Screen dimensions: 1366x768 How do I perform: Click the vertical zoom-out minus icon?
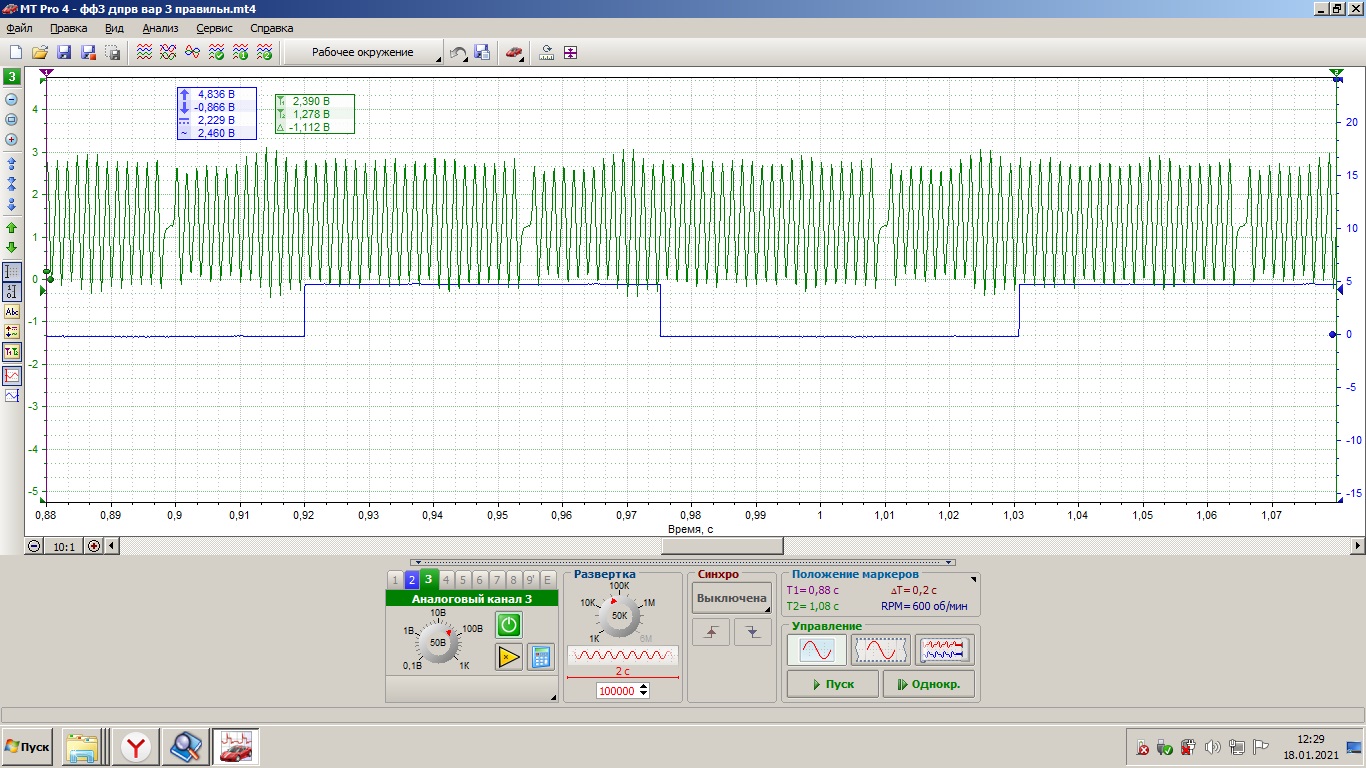12,99
